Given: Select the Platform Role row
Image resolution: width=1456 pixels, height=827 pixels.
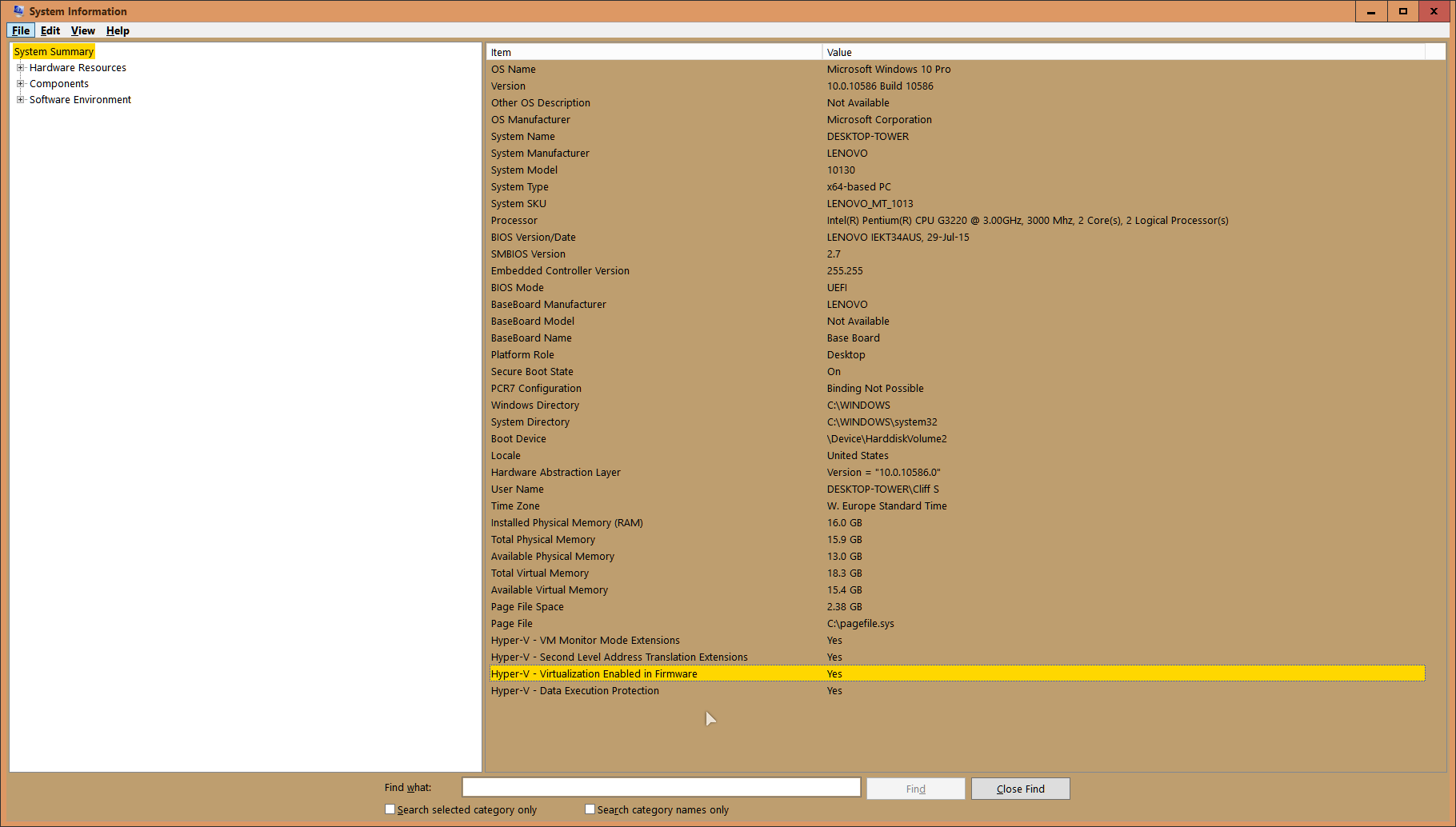Looking at the screenshot, I should tap(957, 354).
